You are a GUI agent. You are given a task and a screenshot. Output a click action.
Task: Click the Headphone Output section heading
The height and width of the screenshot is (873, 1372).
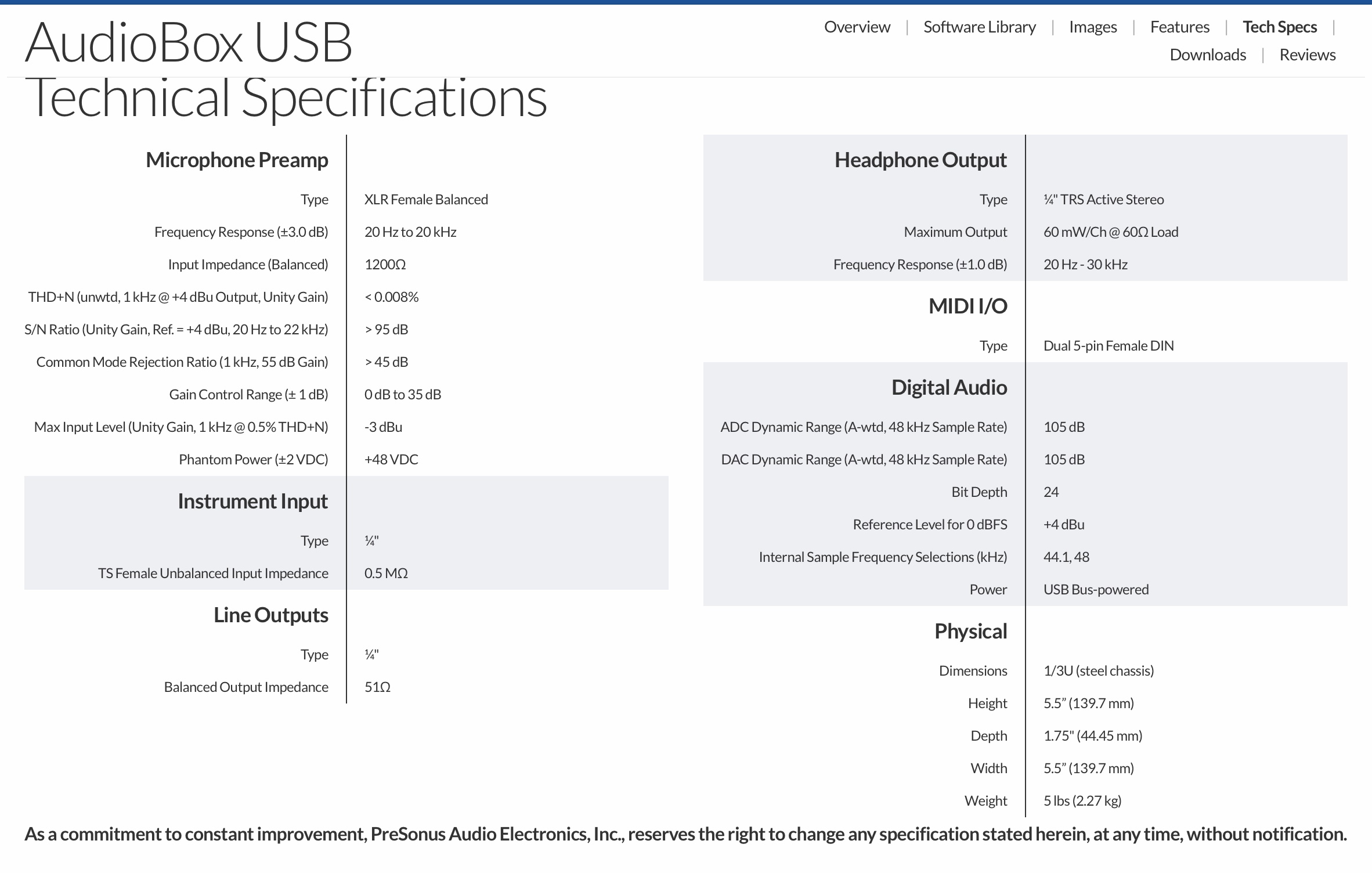pyautogui.click(x=920, y=160)
